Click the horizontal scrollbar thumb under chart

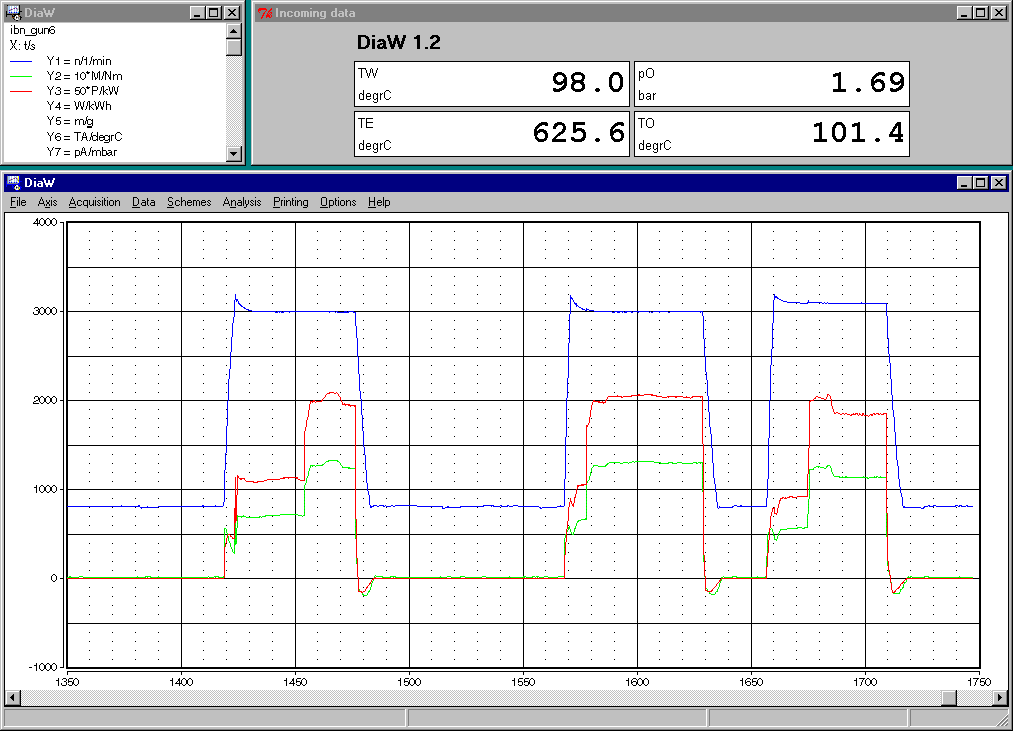point(948,697)
